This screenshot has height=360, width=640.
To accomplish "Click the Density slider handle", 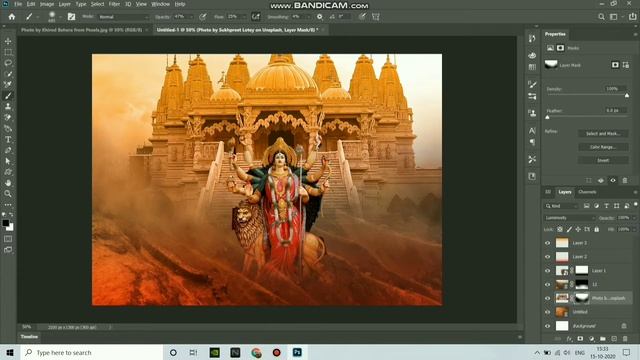I will [x=627, y=96].
